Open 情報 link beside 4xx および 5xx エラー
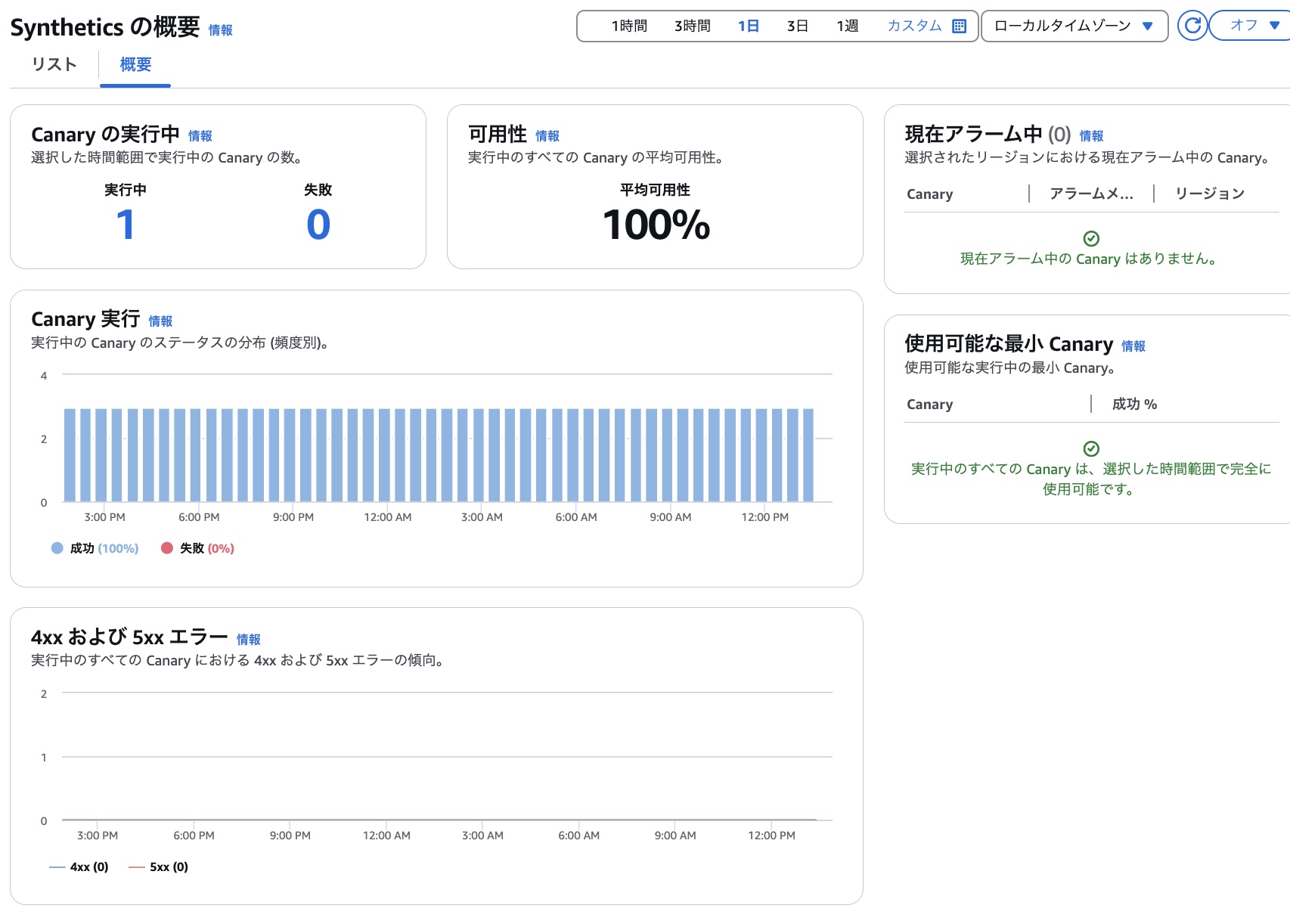 click(249, 640)
